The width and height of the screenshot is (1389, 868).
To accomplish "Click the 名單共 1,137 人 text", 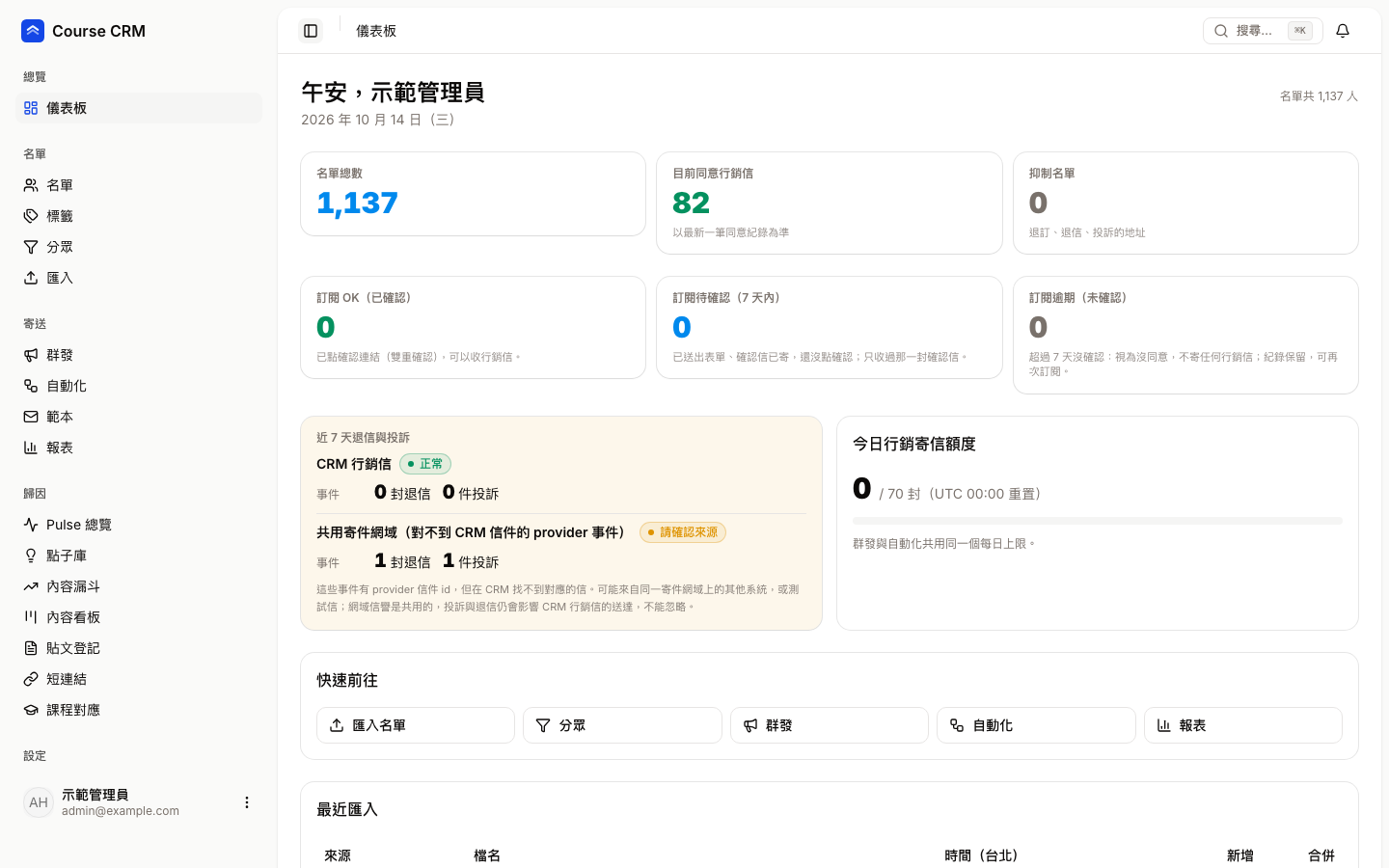I will [x=1319, y=96].
